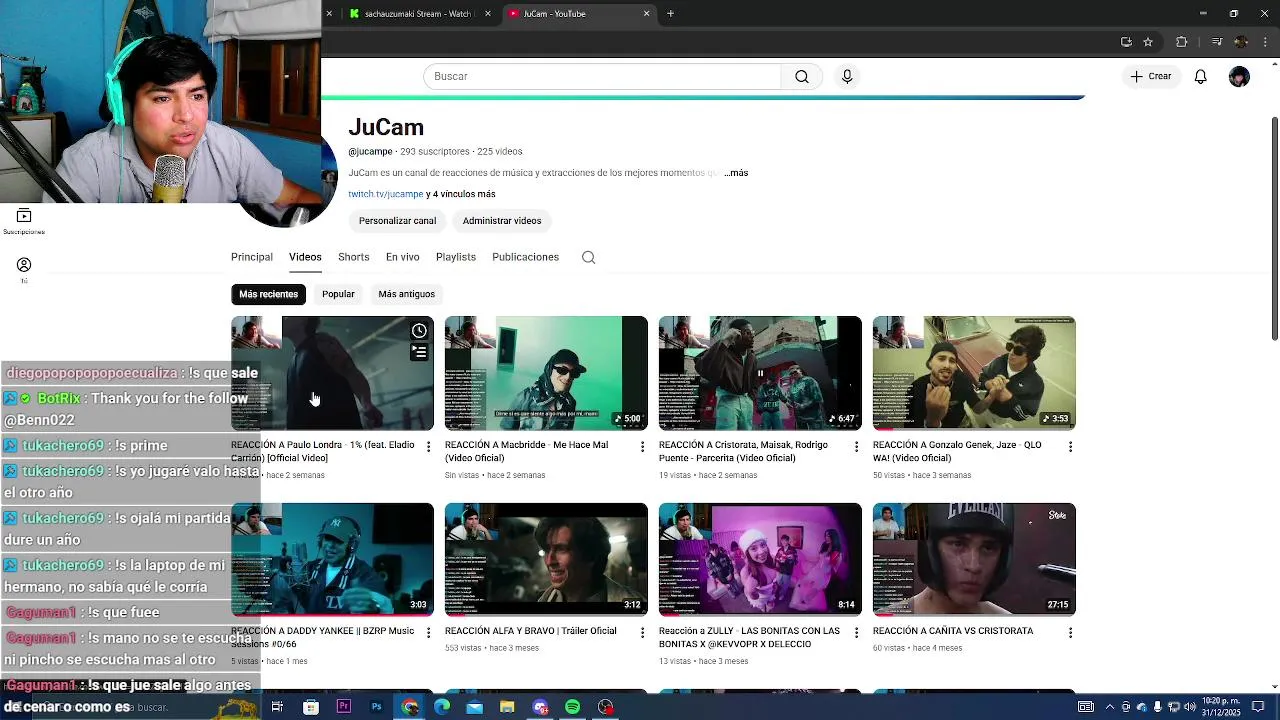1280x720 pixels.
Task: Open options menu for Macbridde video
Action: (642, 447)
